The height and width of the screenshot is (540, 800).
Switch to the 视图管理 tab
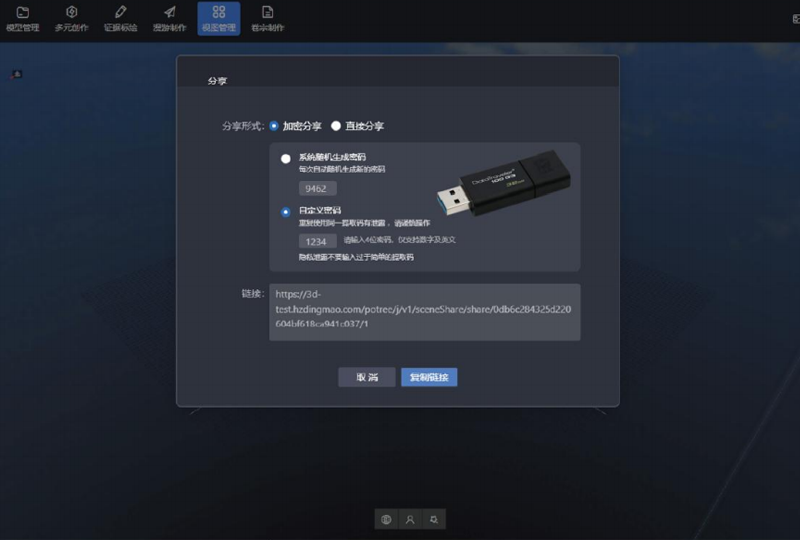[x=218, y=18]
